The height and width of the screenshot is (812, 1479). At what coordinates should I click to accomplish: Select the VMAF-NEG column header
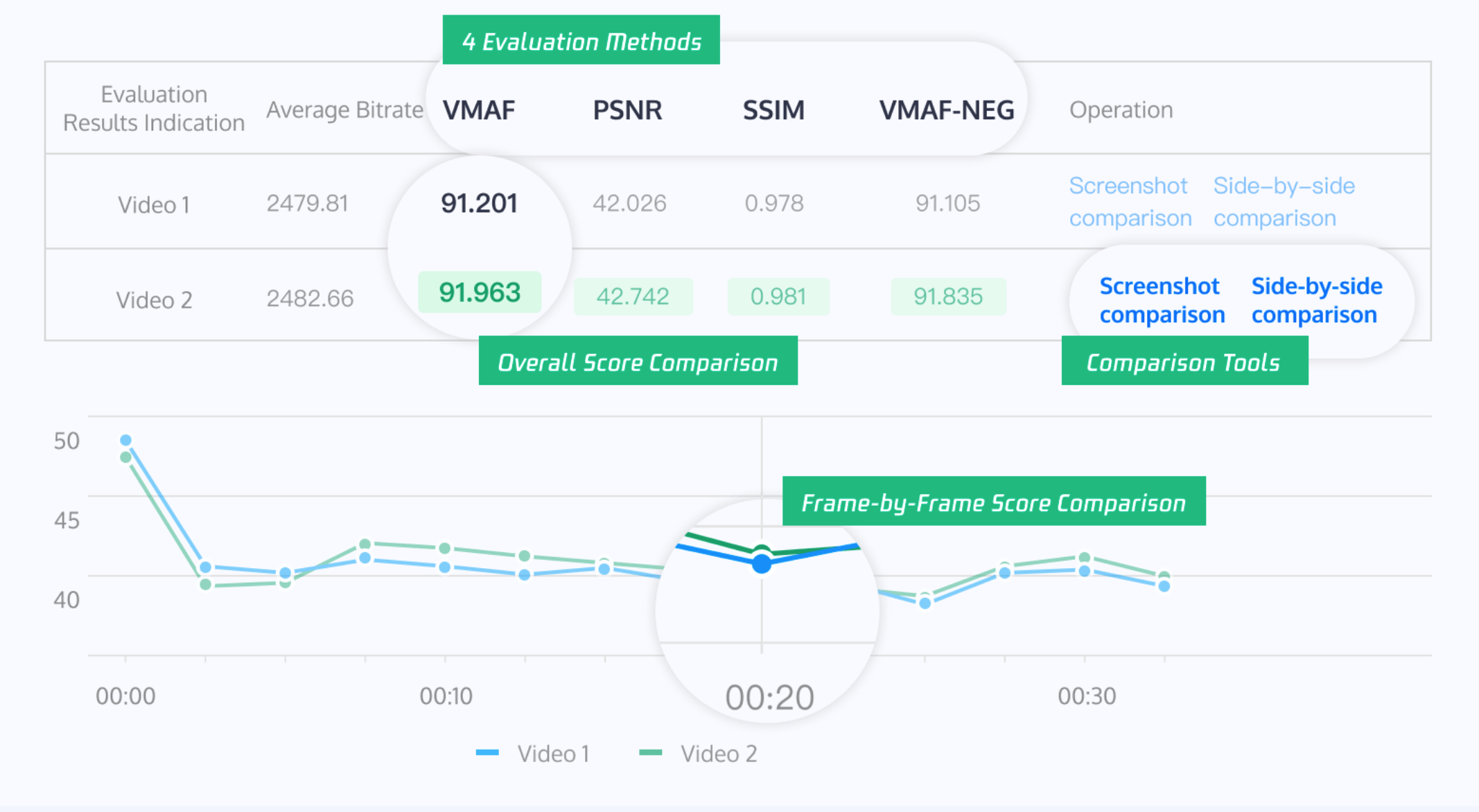946,110
